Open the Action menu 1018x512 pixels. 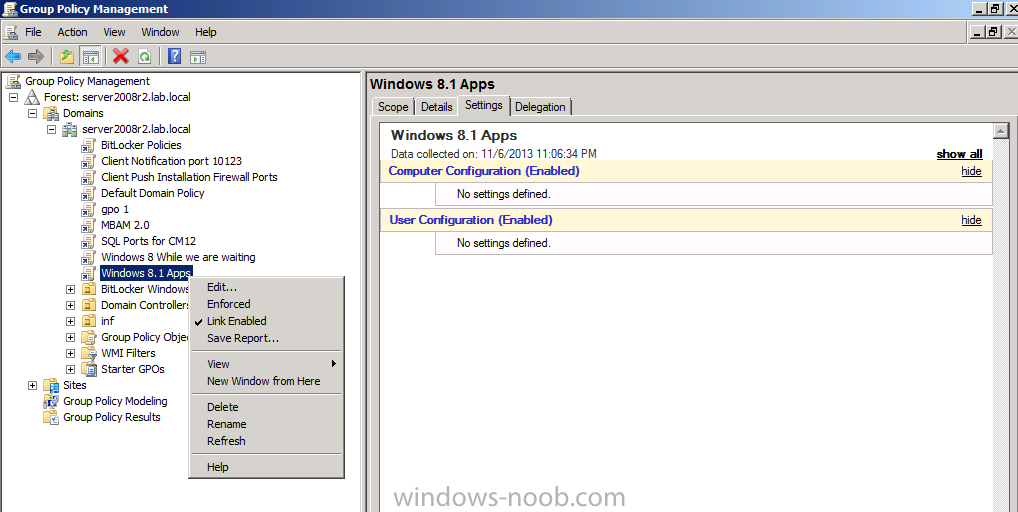72,32
